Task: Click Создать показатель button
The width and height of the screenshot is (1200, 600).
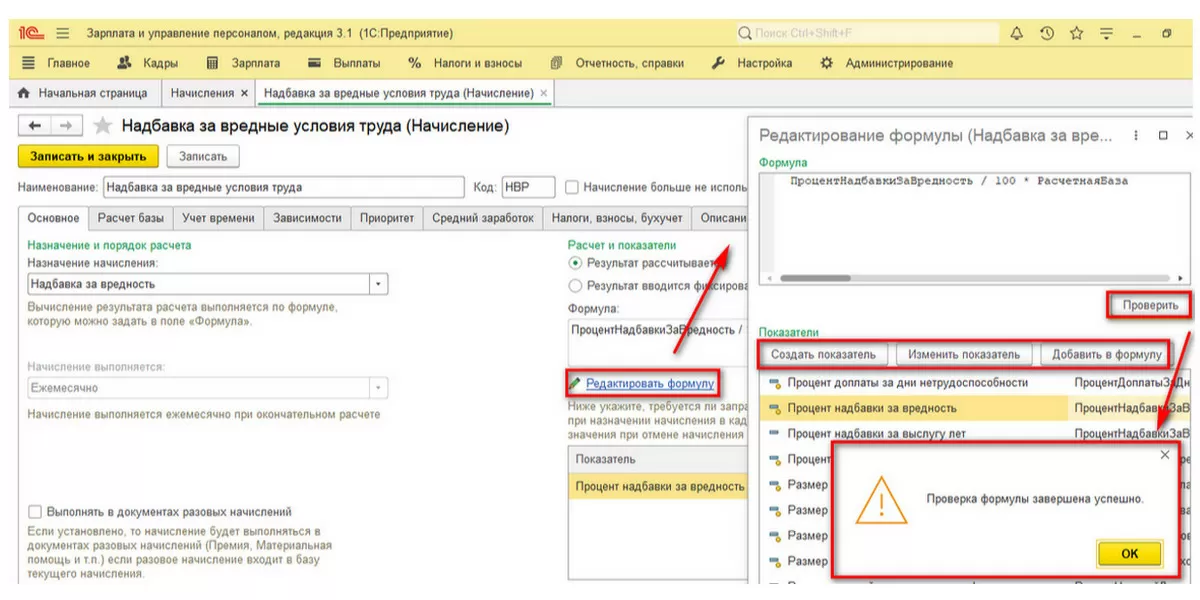Action: coord(824,354)
